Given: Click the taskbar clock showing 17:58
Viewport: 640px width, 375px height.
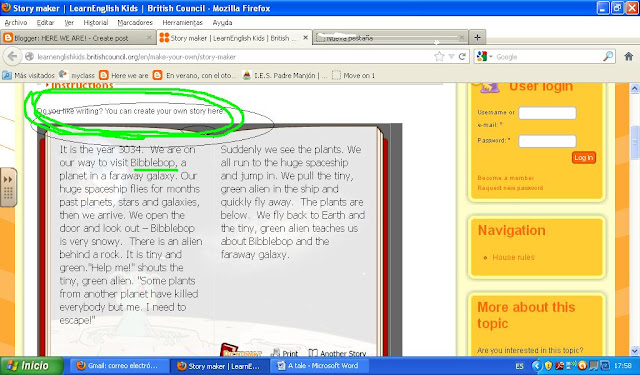Looking at the screenshot, I should 622,366.
